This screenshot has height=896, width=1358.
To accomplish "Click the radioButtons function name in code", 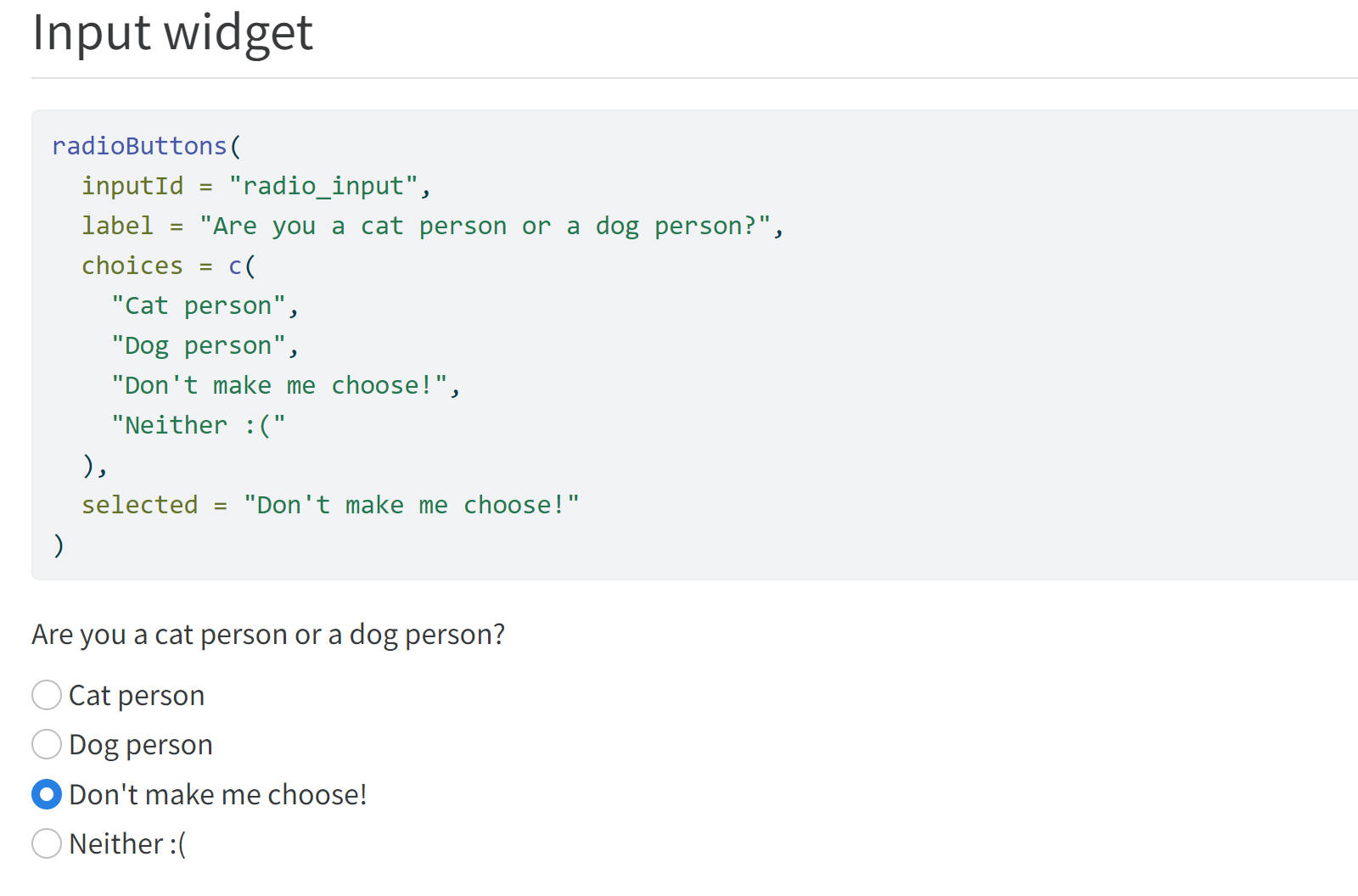I will [139, 146].
